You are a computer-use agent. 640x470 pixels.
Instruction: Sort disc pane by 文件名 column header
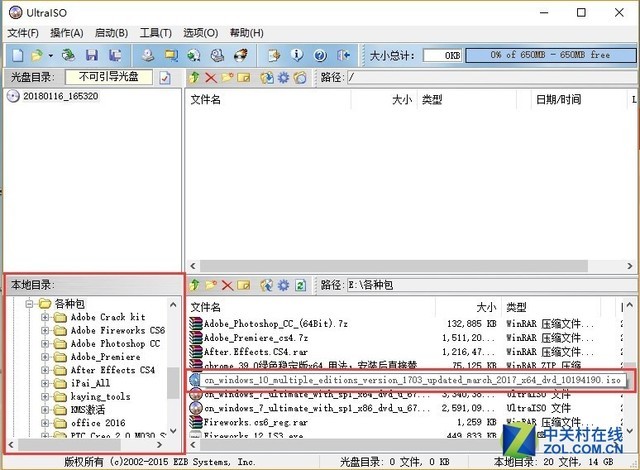tap(205, 100)
